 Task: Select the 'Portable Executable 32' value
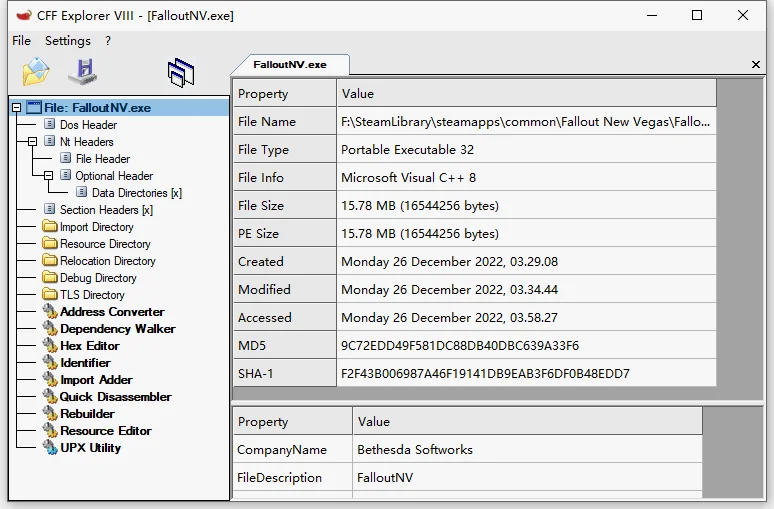coord(407,150)
